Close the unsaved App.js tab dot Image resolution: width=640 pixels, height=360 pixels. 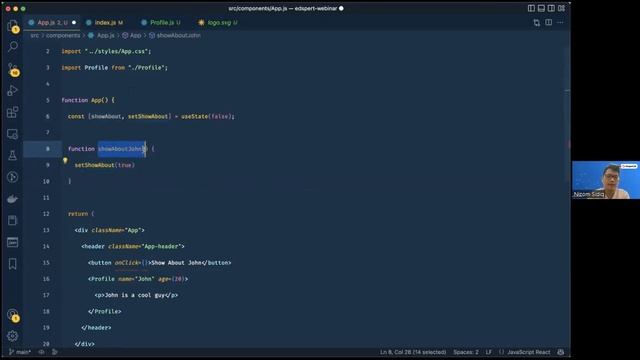[74, 23]
